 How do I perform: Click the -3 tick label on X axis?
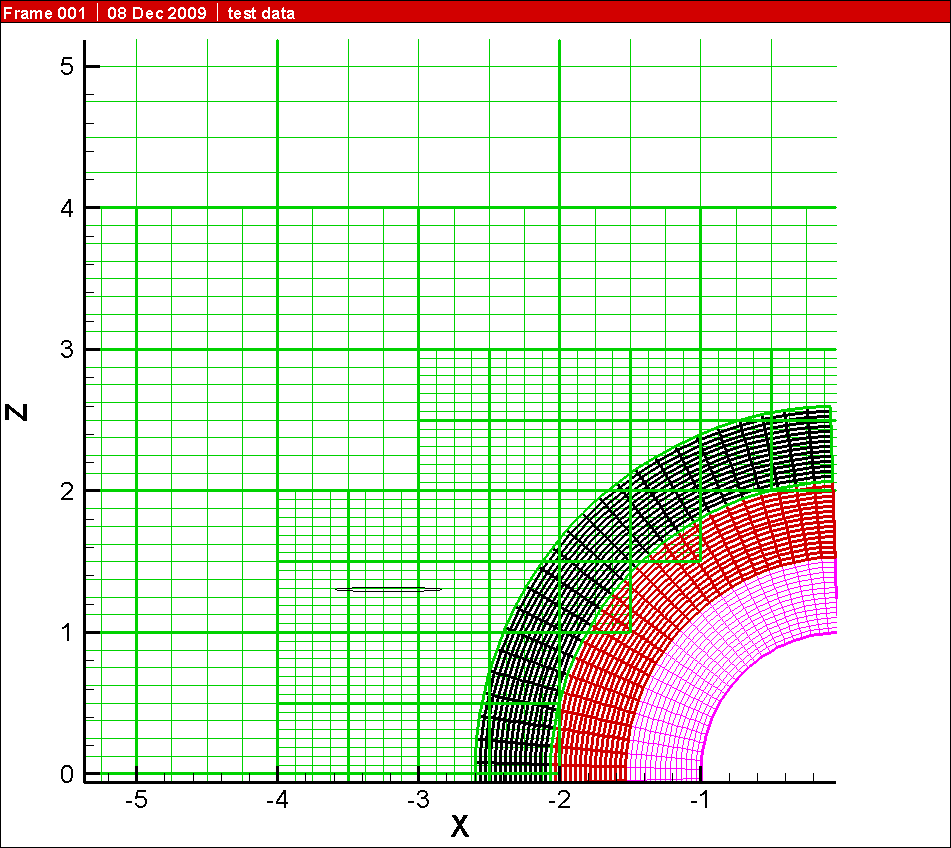(417, 800)
